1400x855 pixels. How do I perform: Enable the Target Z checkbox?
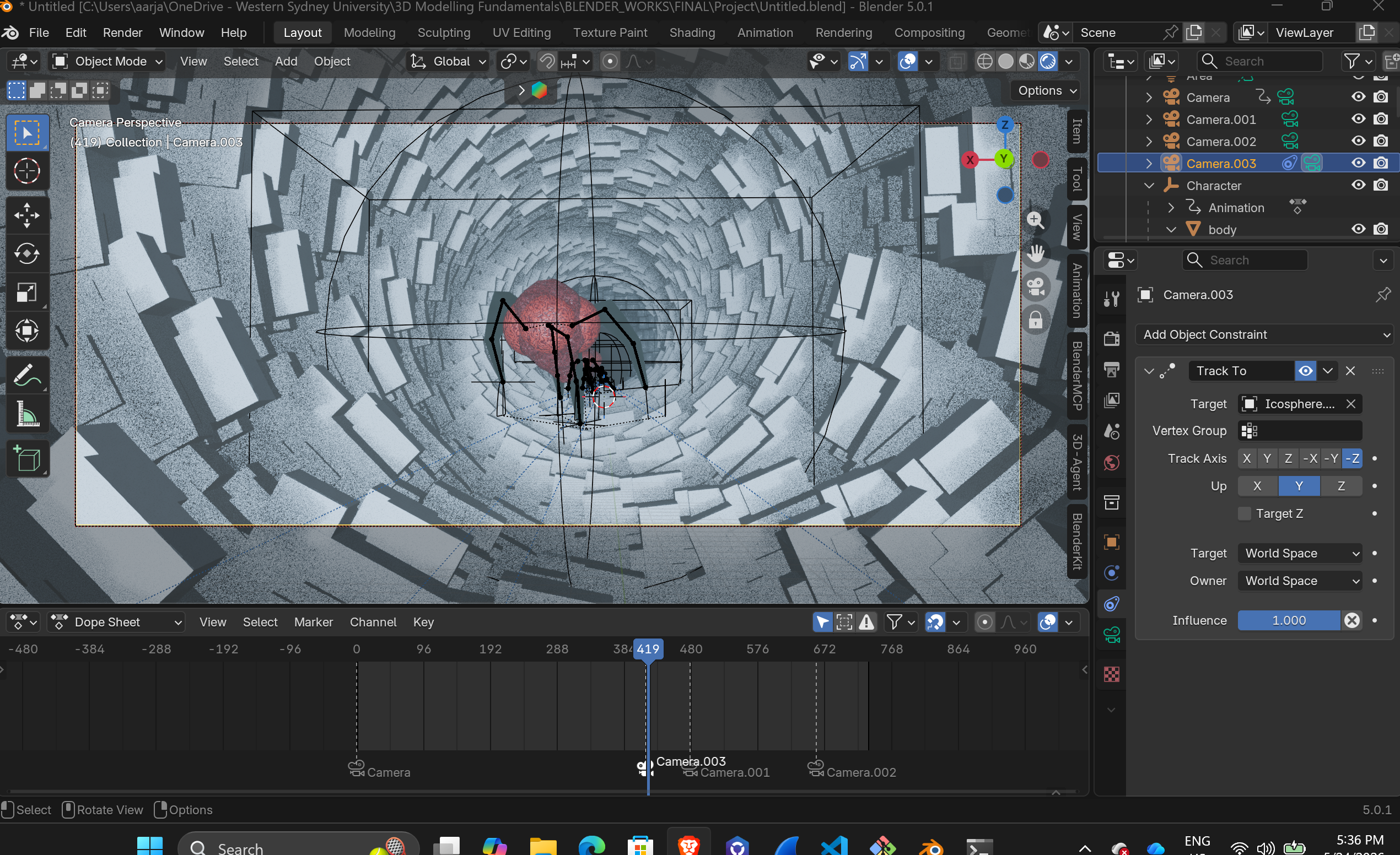pyautogui.click(x=1245, y=513)
